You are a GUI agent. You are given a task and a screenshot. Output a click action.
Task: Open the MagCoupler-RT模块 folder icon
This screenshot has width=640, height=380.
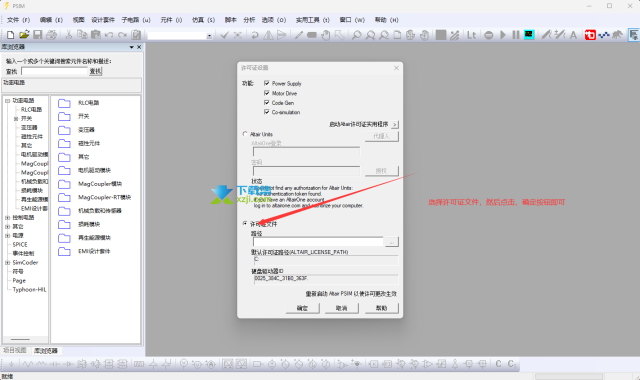tap(64, 198)
